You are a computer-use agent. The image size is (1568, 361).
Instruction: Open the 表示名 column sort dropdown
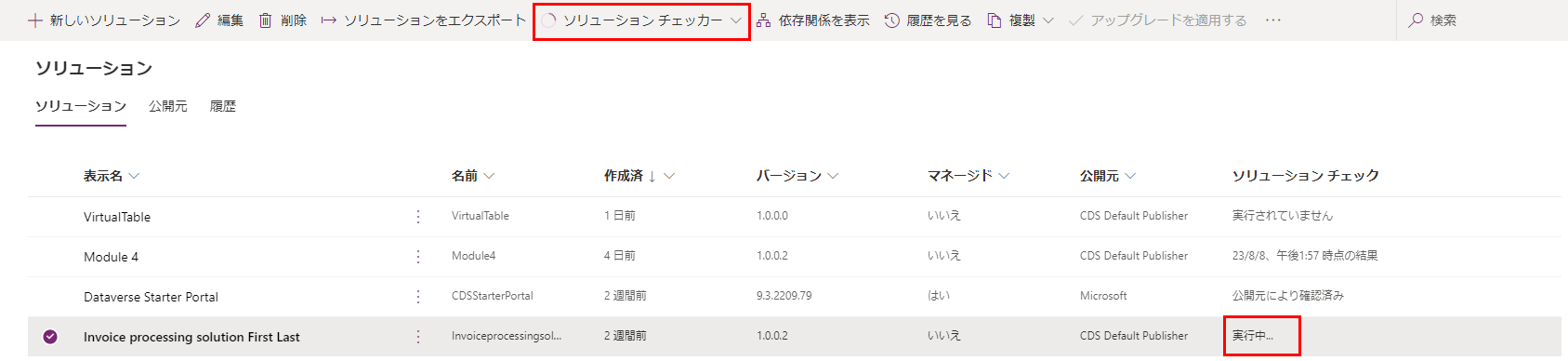coord(134,176)
